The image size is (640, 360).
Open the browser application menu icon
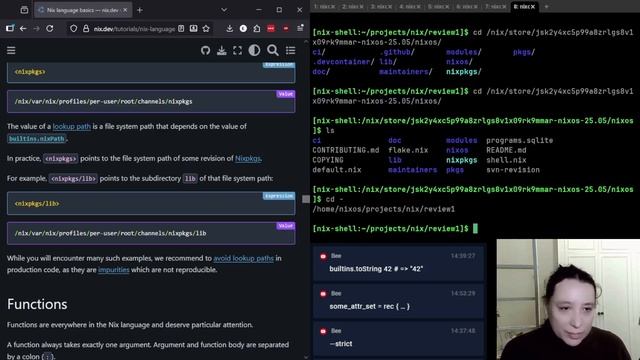click(300, 28)
